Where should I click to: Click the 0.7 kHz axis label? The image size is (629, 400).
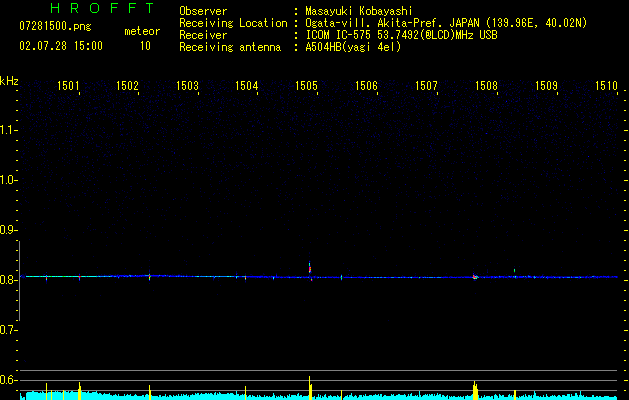(x=8, y=330)
